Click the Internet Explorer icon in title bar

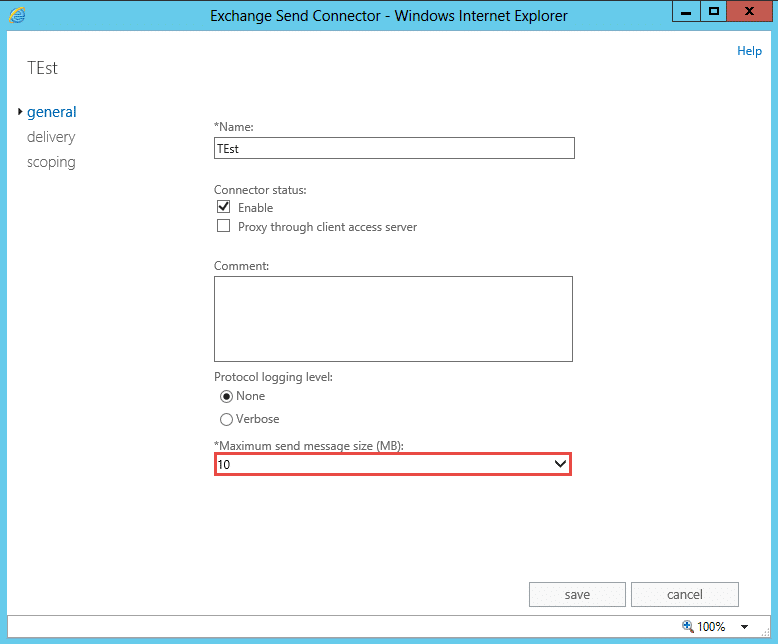tap(17, 15)
